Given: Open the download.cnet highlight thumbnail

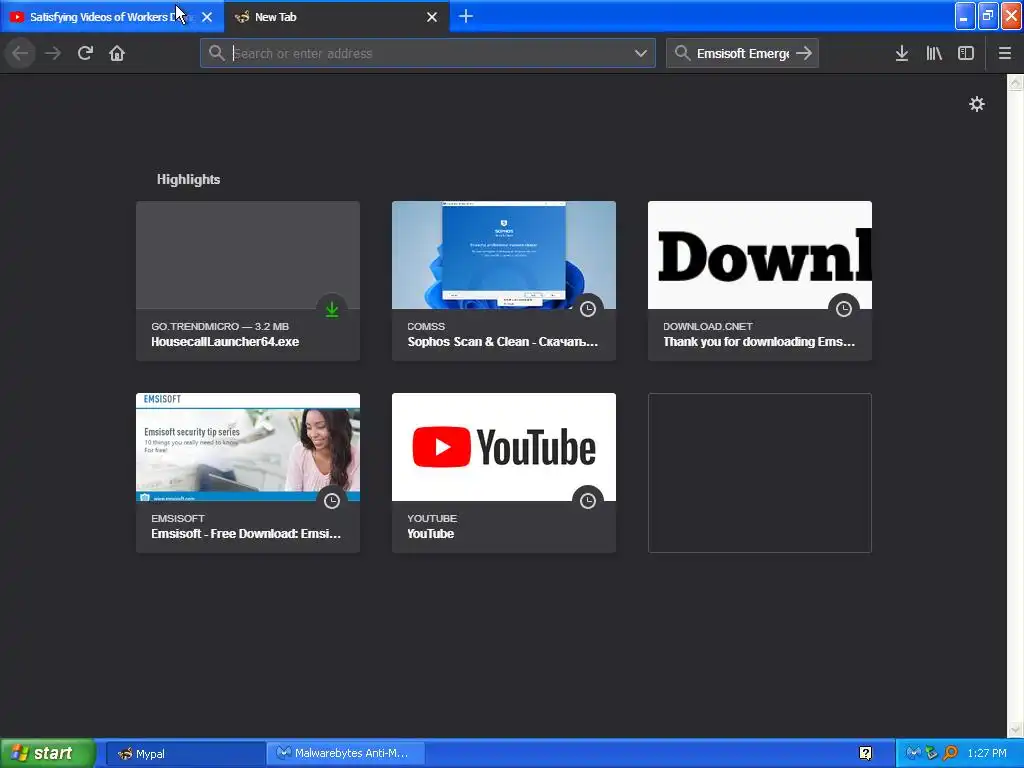Looking at the screenshot, I should tap(760, 255).
